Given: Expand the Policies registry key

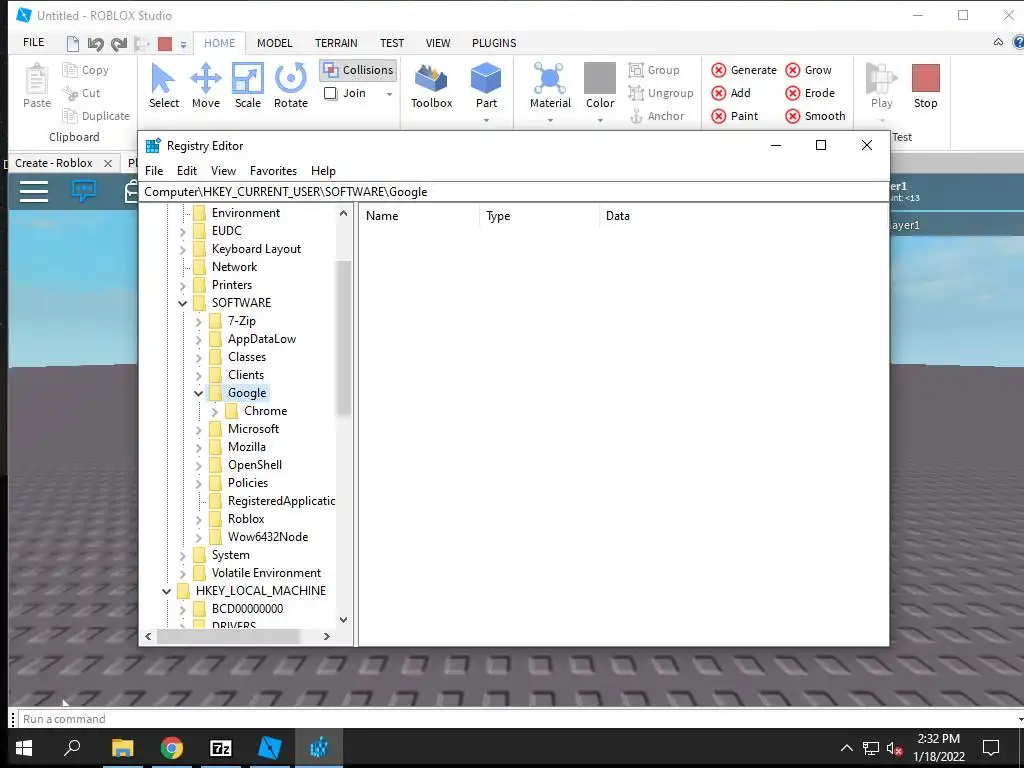Looking at the screenshot, I should [199, 483].
